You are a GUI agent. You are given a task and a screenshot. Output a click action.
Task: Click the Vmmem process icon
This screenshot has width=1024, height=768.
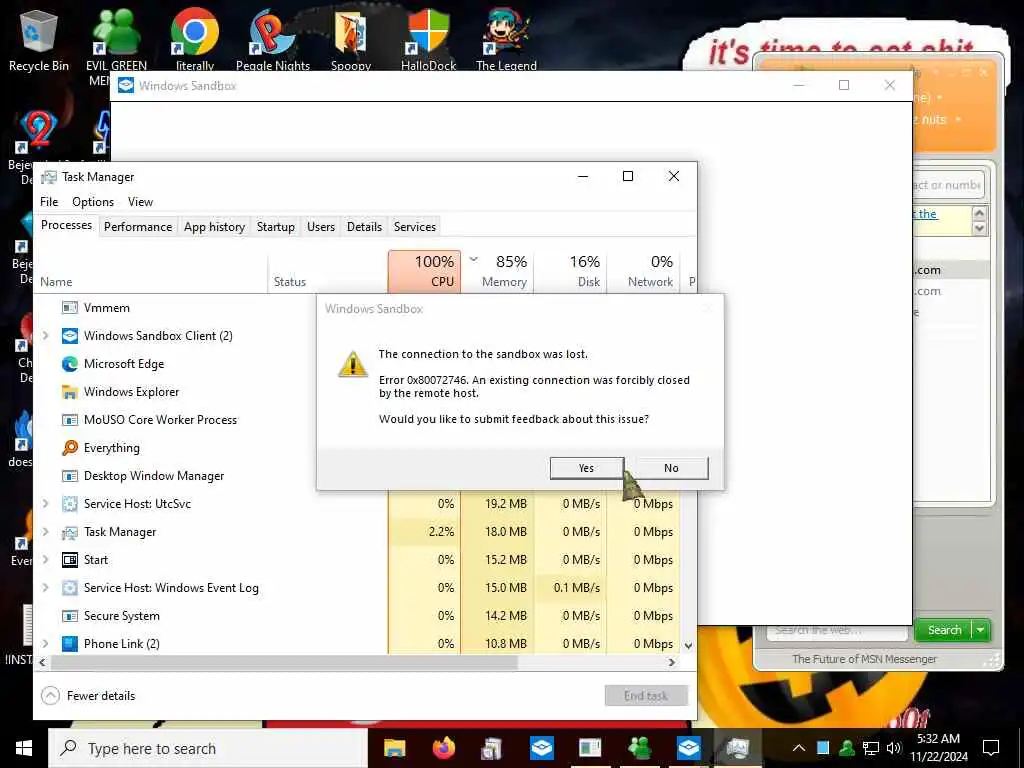pyautogui.click(x=70, y=308)
